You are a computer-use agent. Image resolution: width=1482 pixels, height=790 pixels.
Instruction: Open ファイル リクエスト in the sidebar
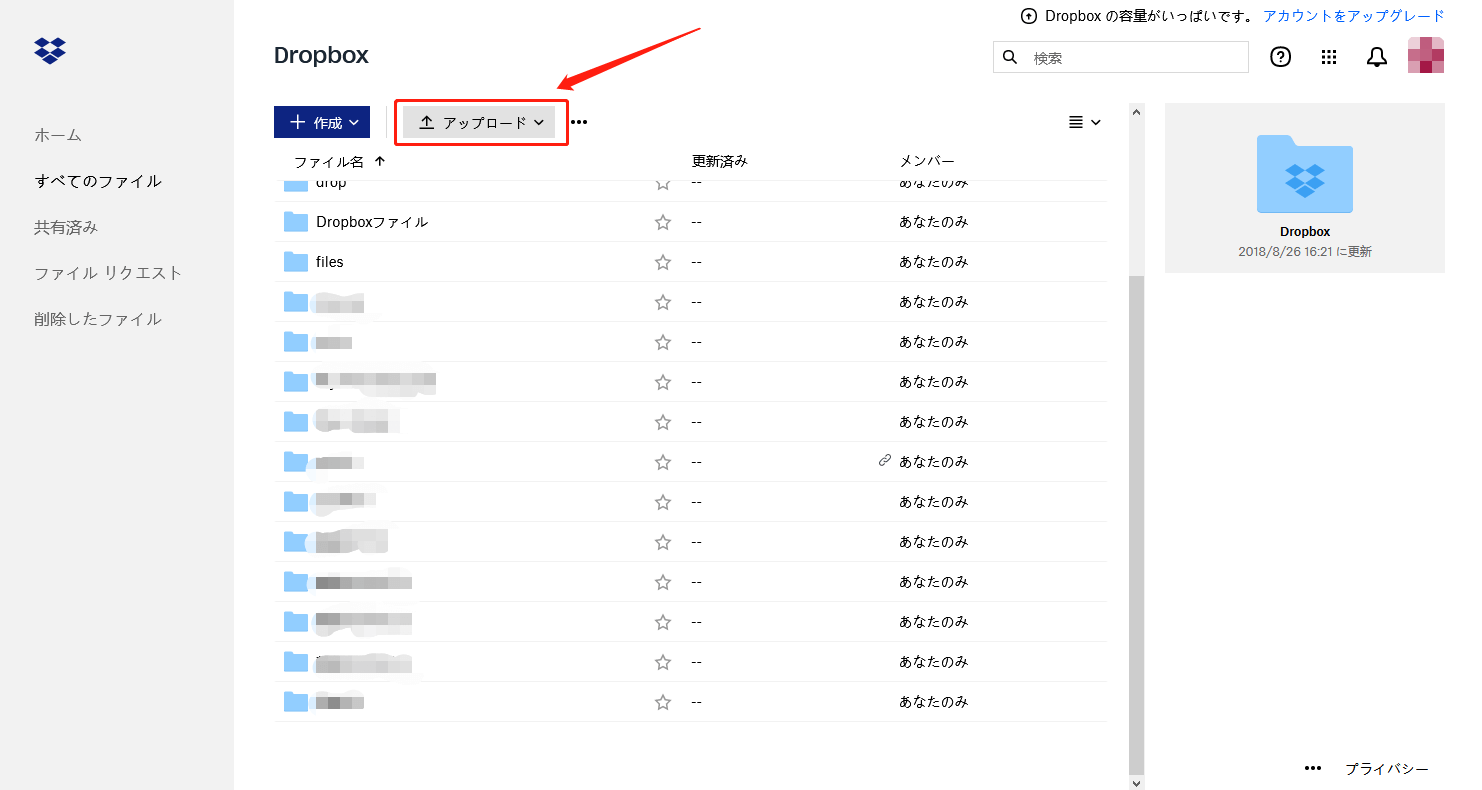point(108,273)
